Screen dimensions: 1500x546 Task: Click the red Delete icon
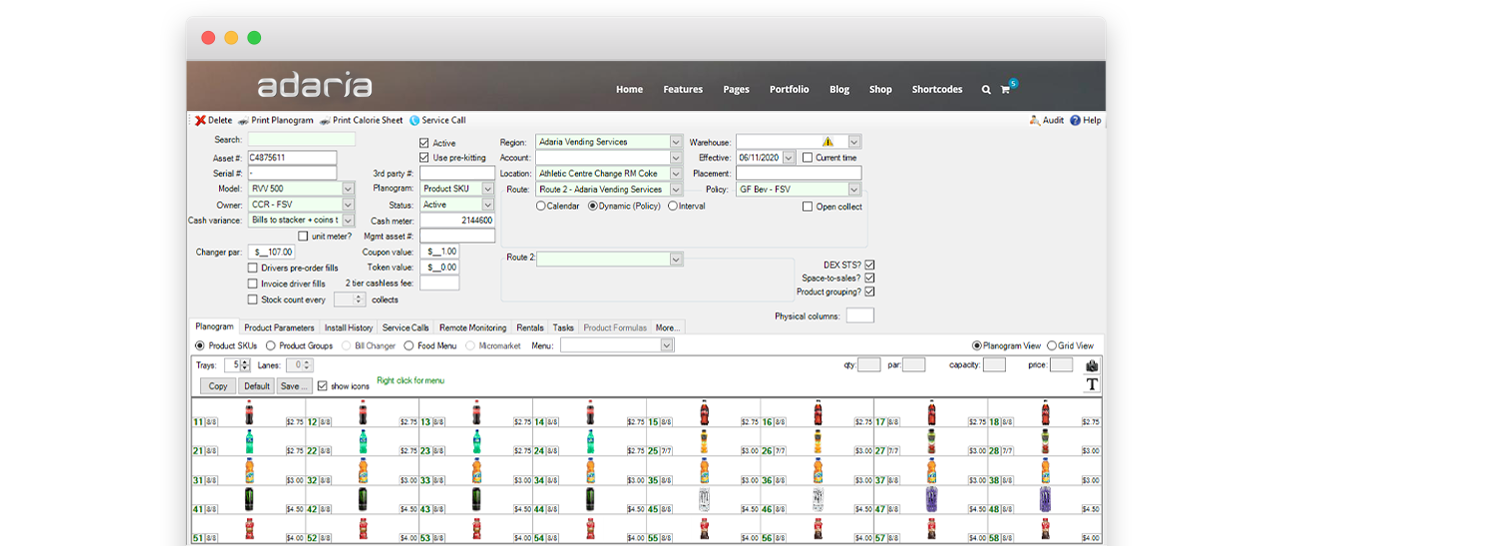click(201, 120)
